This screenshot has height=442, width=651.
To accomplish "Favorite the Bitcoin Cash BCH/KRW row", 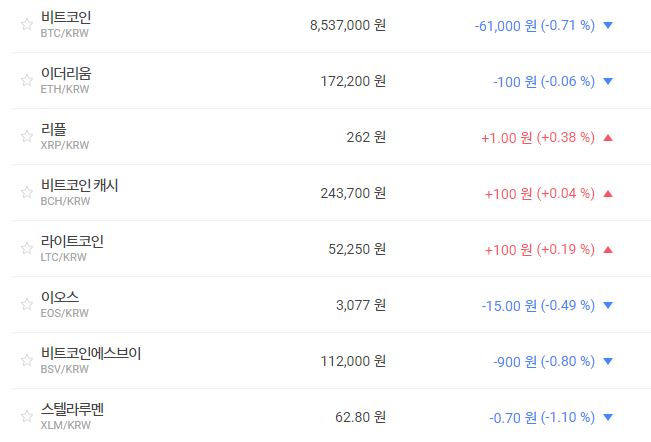I will (27, 193).
